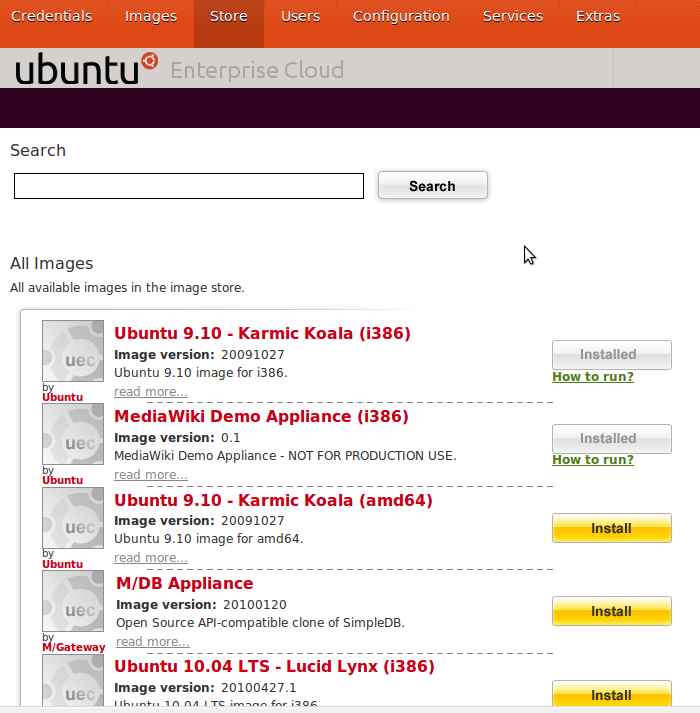Open Ubuntu 9.10 - Karmic Koala (i386) title
This screenshot has width=700, height=713.
click(262, 333)
